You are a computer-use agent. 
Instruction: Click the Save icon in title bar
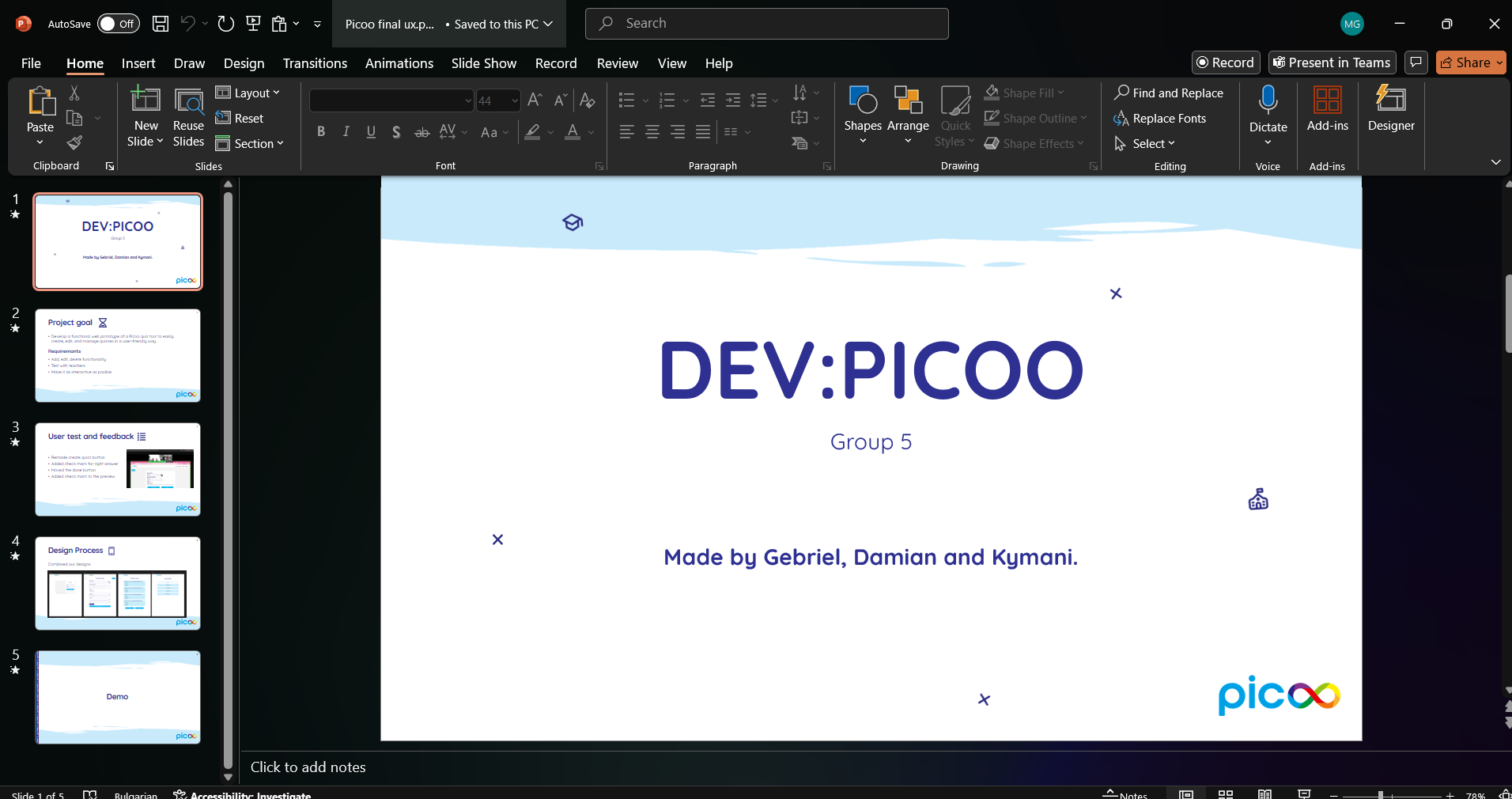[161, 24]
